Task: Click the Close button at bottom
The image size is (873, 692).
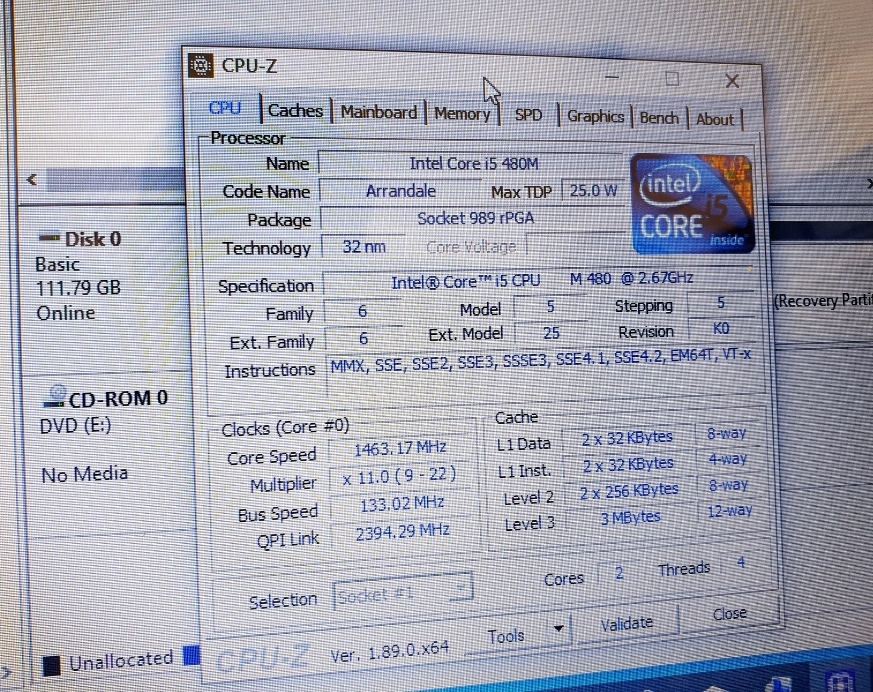Action: 729,614
